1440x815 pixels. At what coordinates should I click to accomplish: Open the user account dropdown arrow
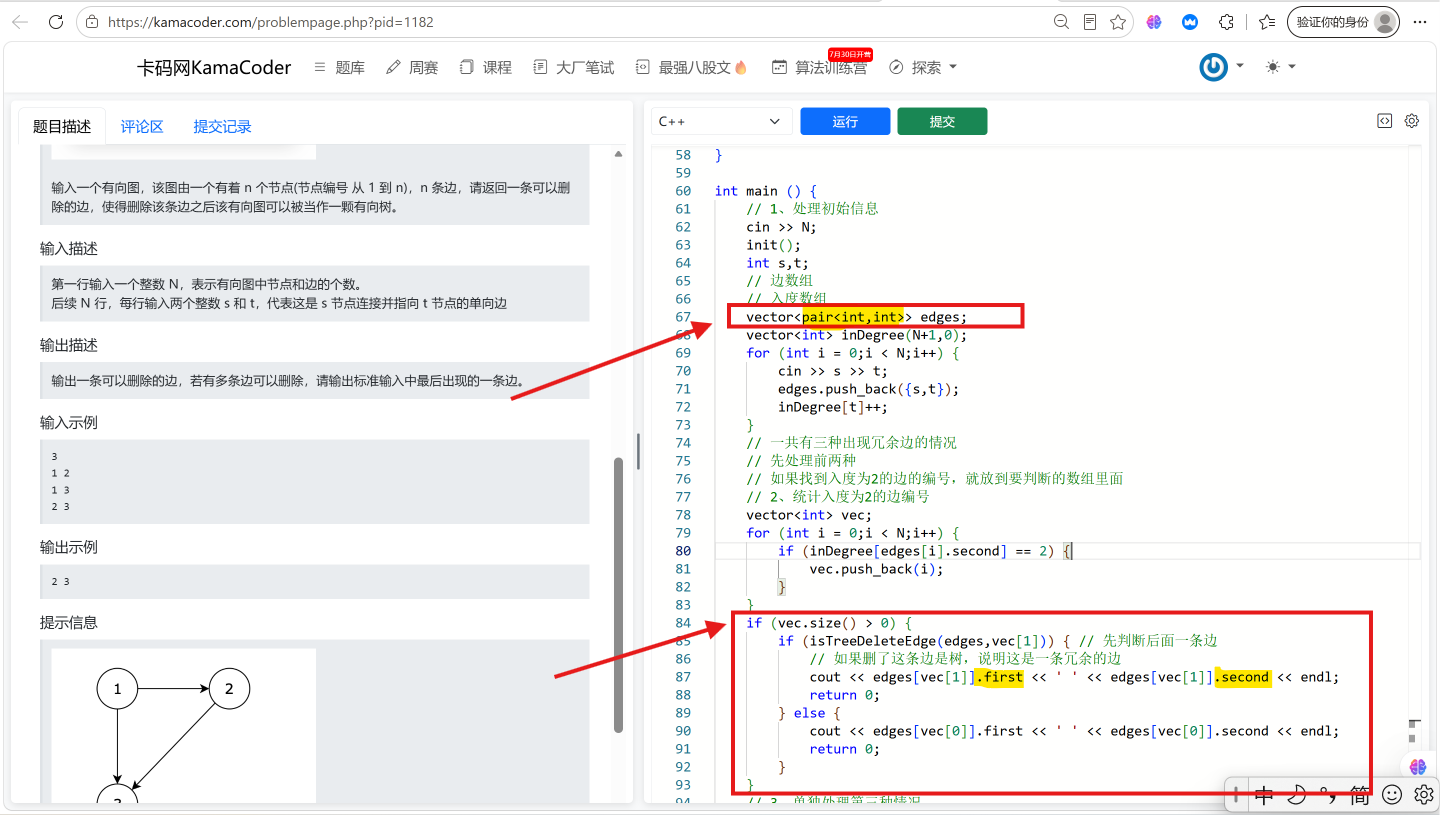point(1240,66)
